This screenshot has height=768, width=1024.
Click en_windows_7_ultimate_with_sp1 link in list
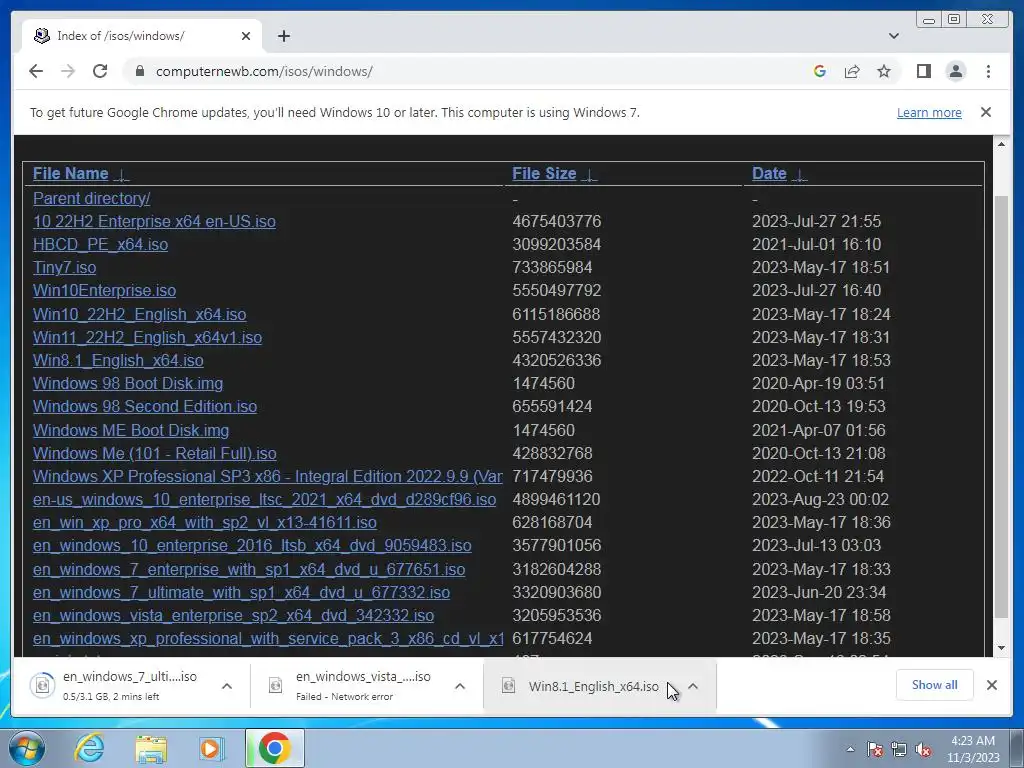tap(241, 592)
